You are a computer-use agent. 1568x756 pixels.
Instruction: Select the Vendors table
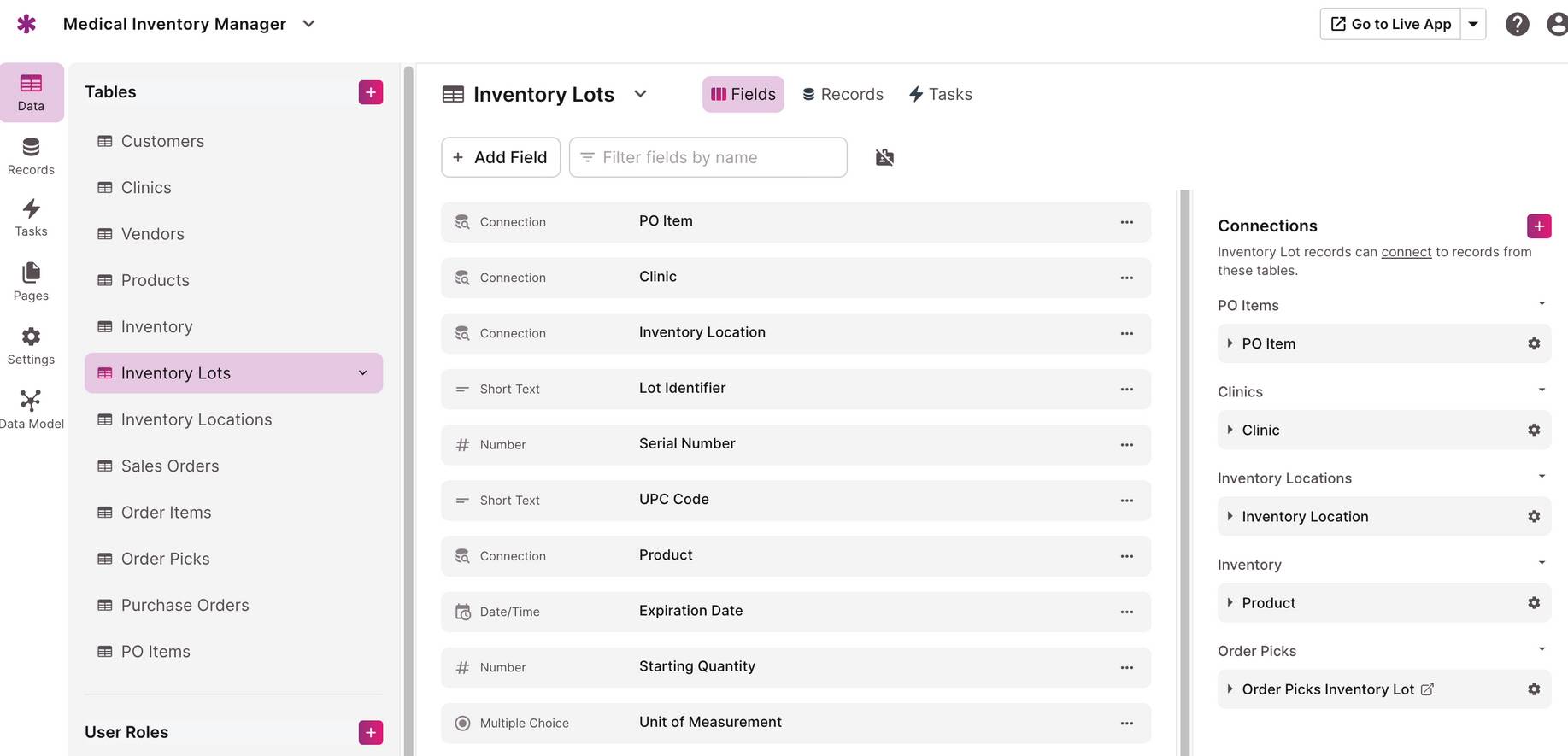pos(233,234)
